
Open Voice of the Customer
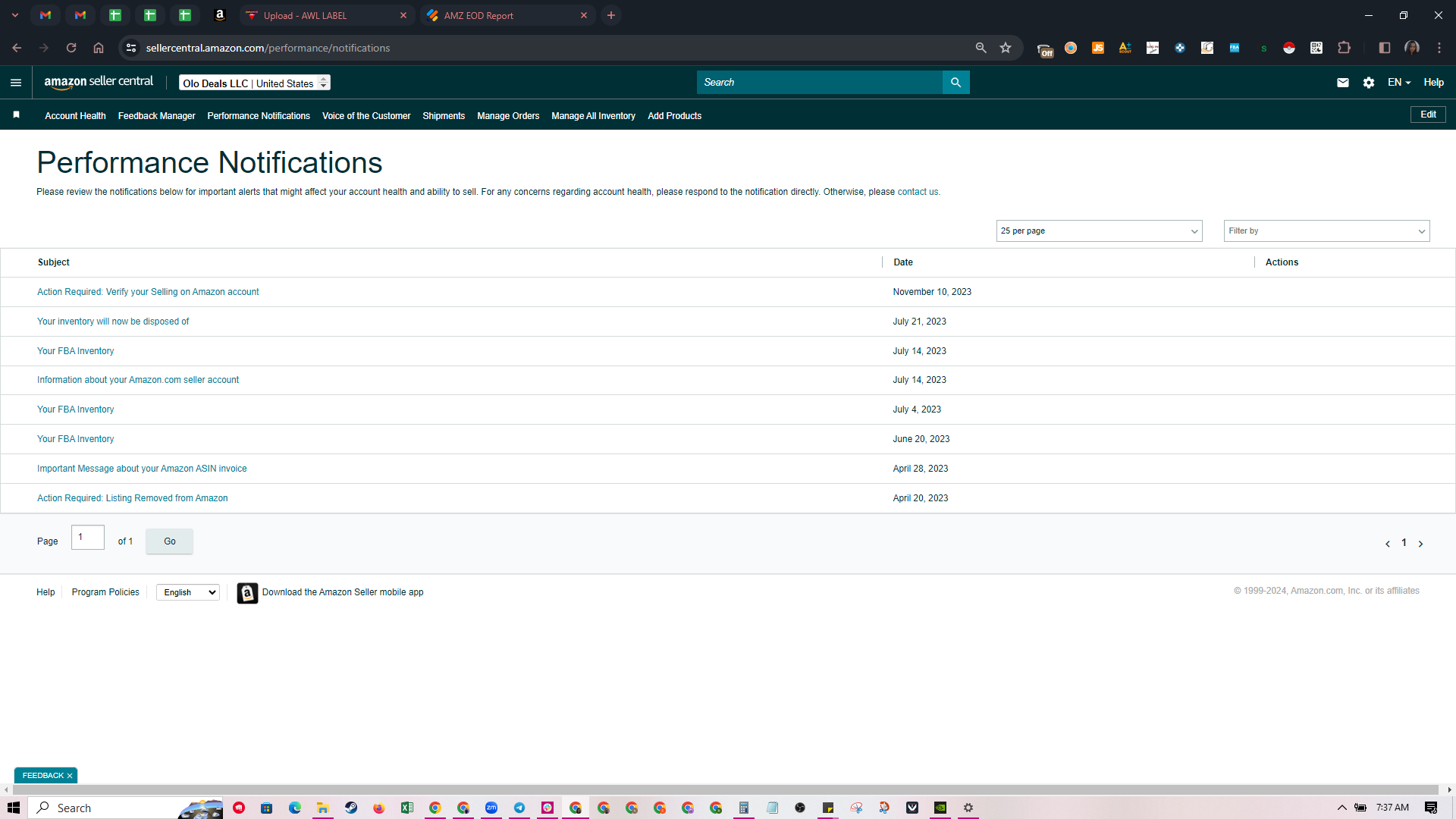click(366, 116)
